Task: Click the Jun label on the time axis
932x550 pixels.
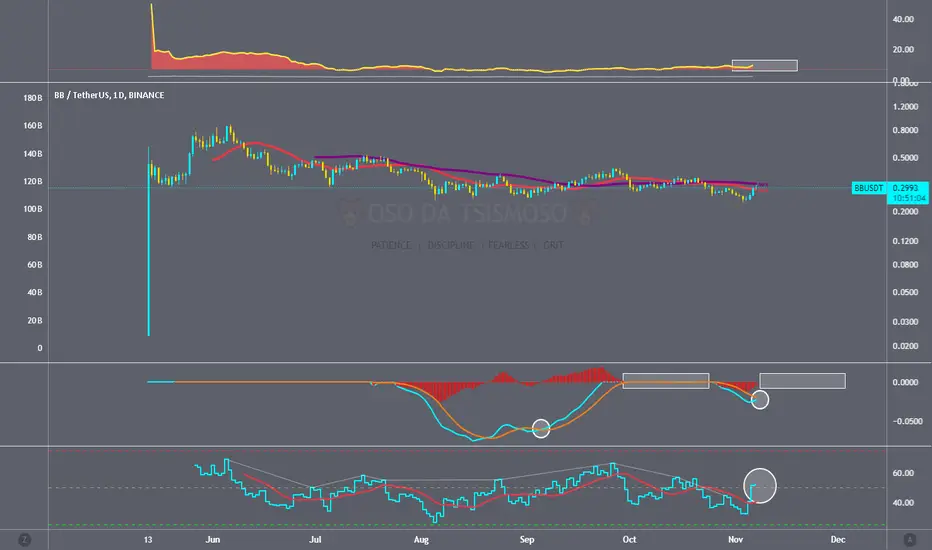Action: [212, 539]
